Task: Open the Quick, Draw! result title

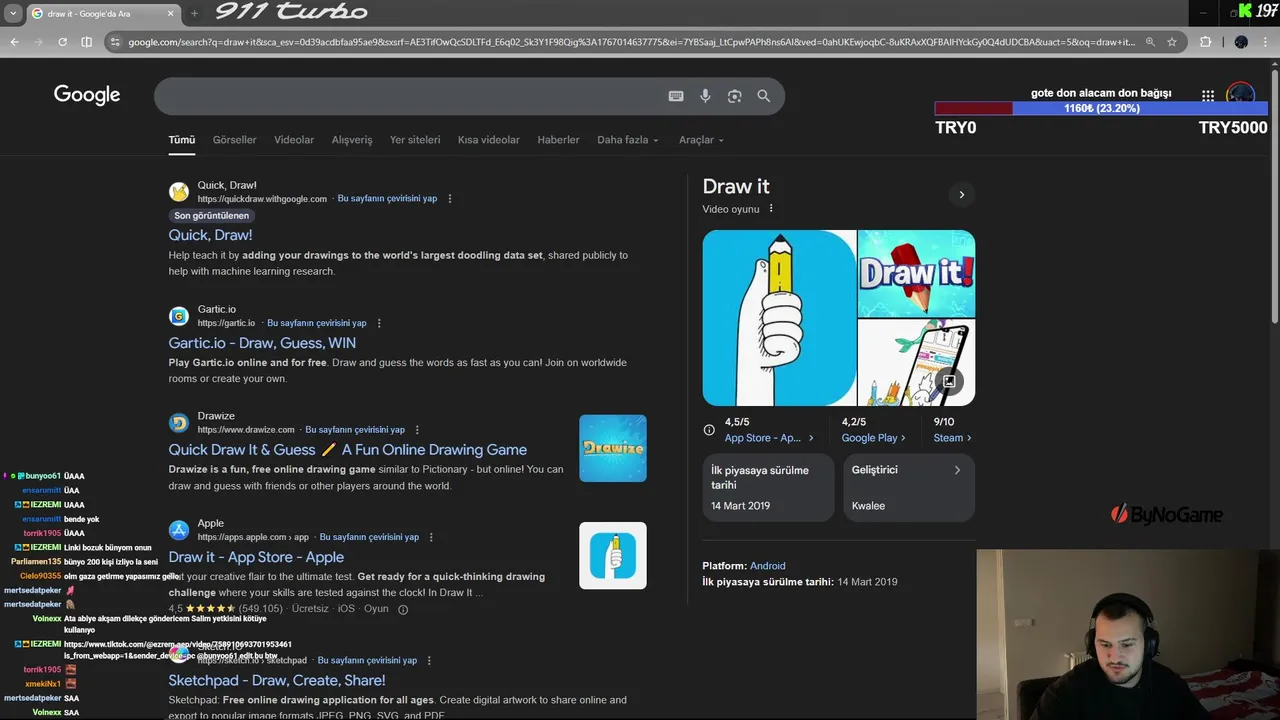Action: pyautogui.click(x=210, y=235)
